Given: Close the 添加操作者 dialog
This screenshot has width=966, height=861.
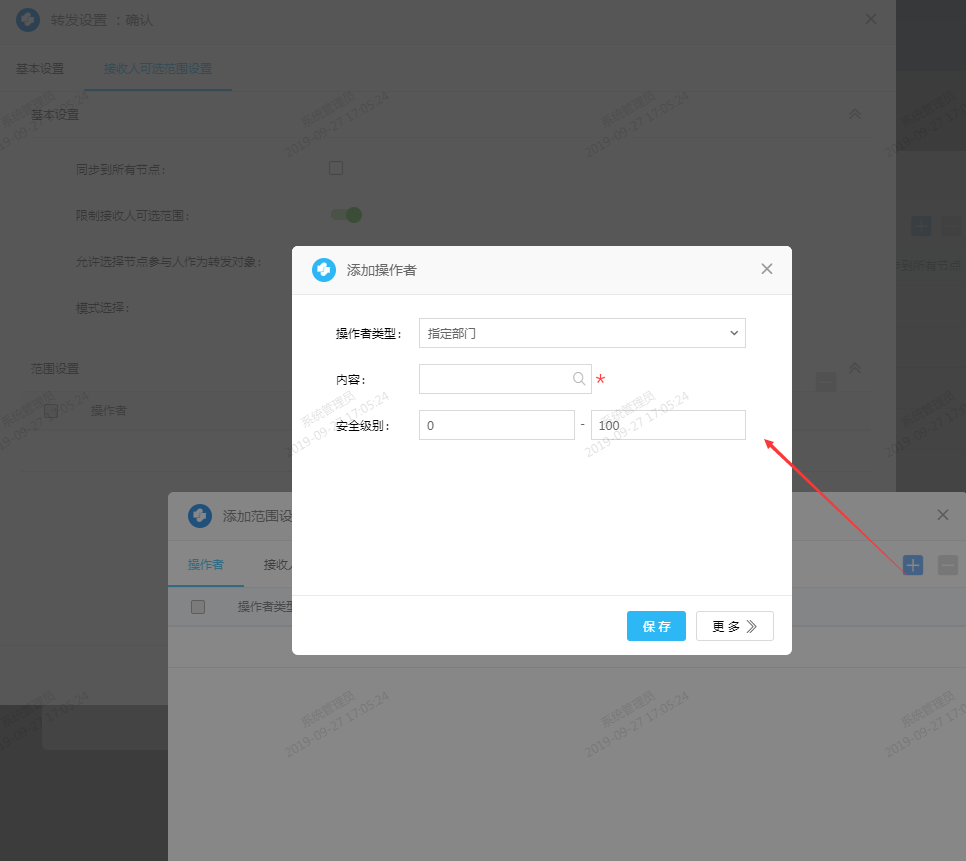Looking at the screenshot, I should 767,269.
